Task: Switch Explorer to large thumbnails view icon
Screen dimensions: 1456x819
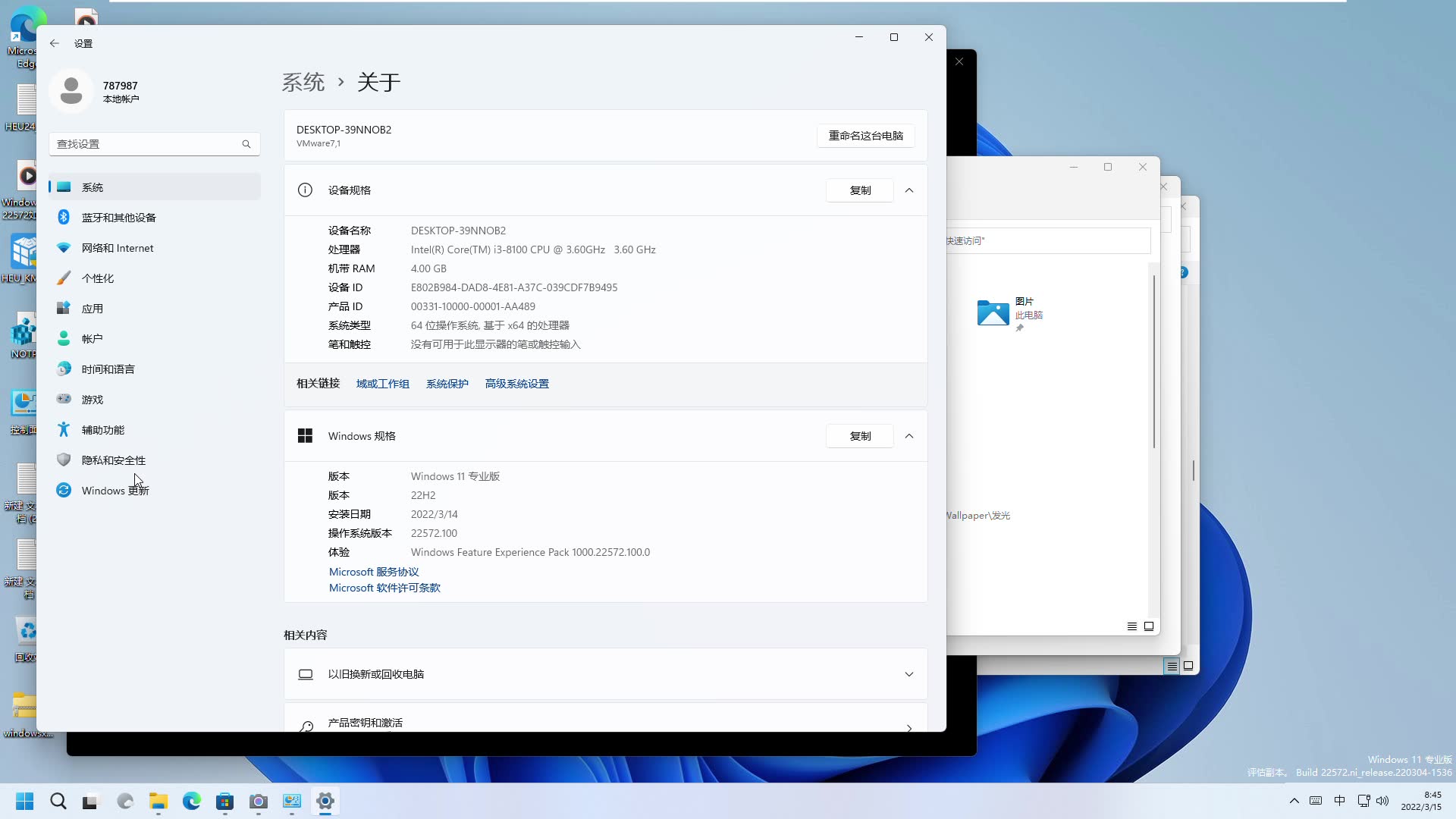Action: [x=1149, y=626]
